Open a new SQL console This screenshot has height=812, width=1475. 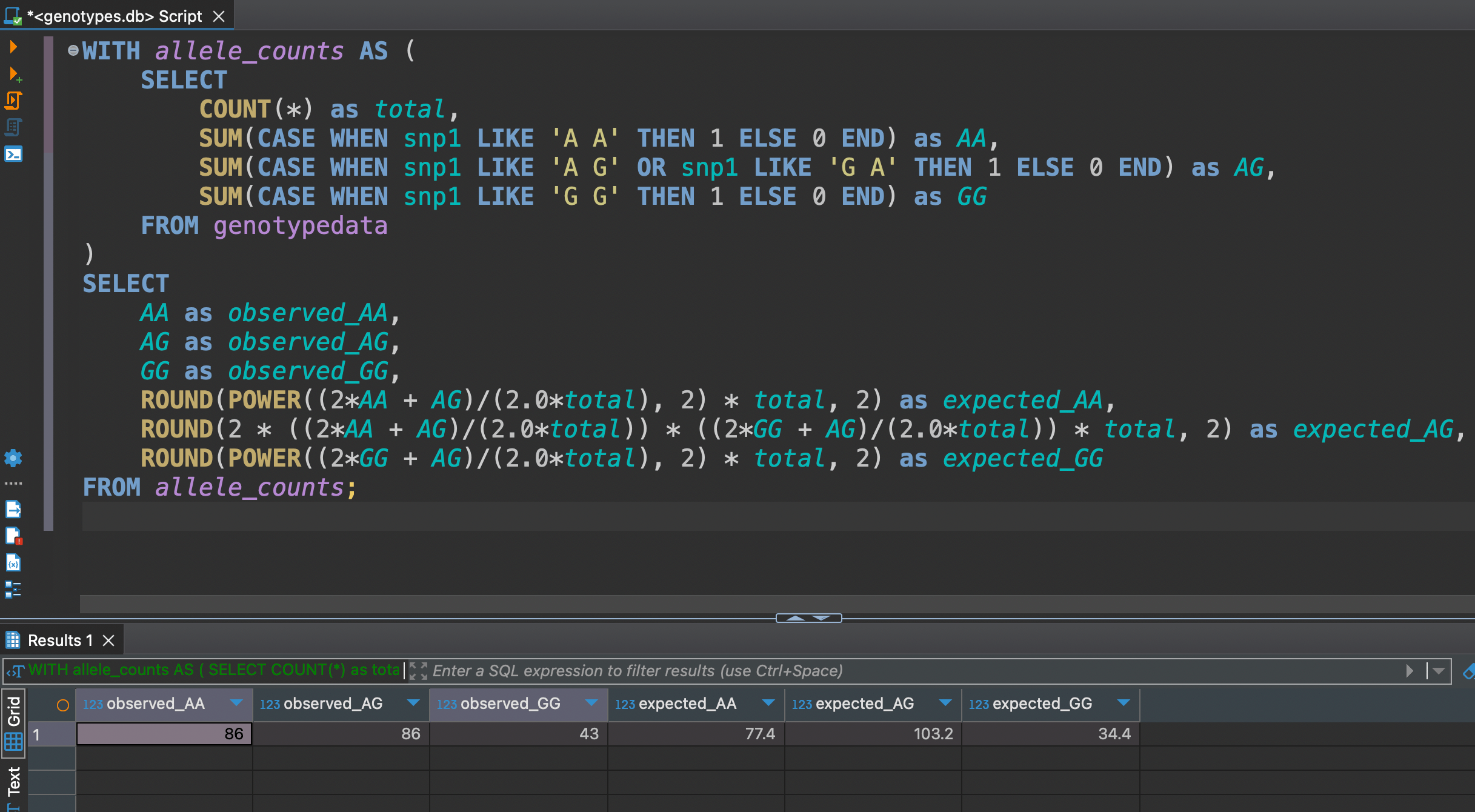pyautogui.click(x=13, y=154)
